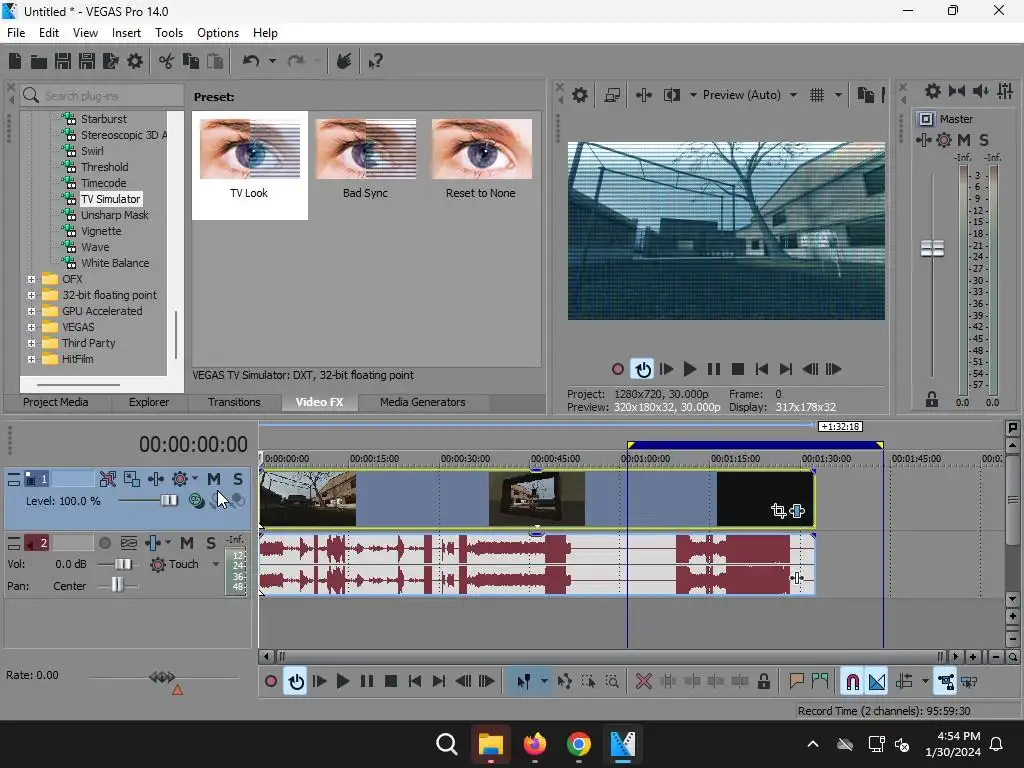Toggle Loop Playback in timeline transport
Viewport: 1024px width, 768px height.
[296, 682]
